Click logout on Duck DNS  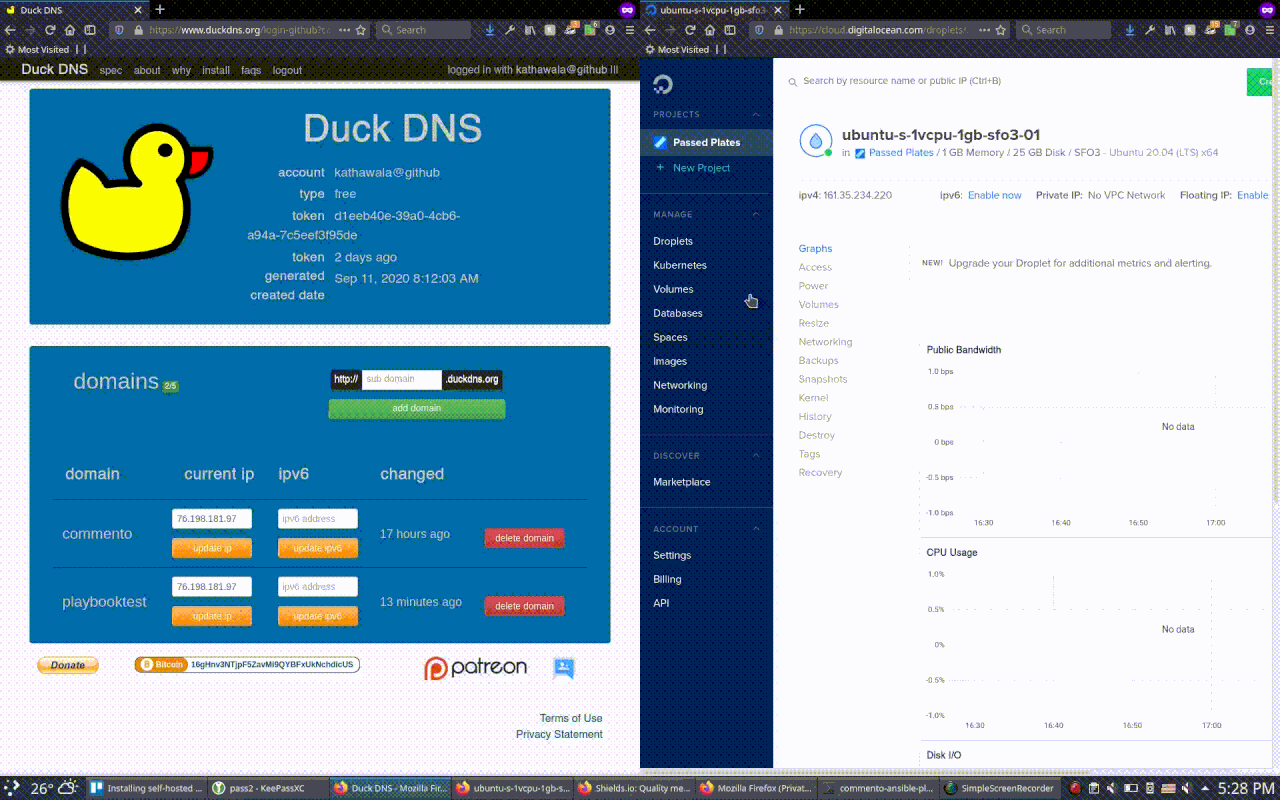coord(287,70)
